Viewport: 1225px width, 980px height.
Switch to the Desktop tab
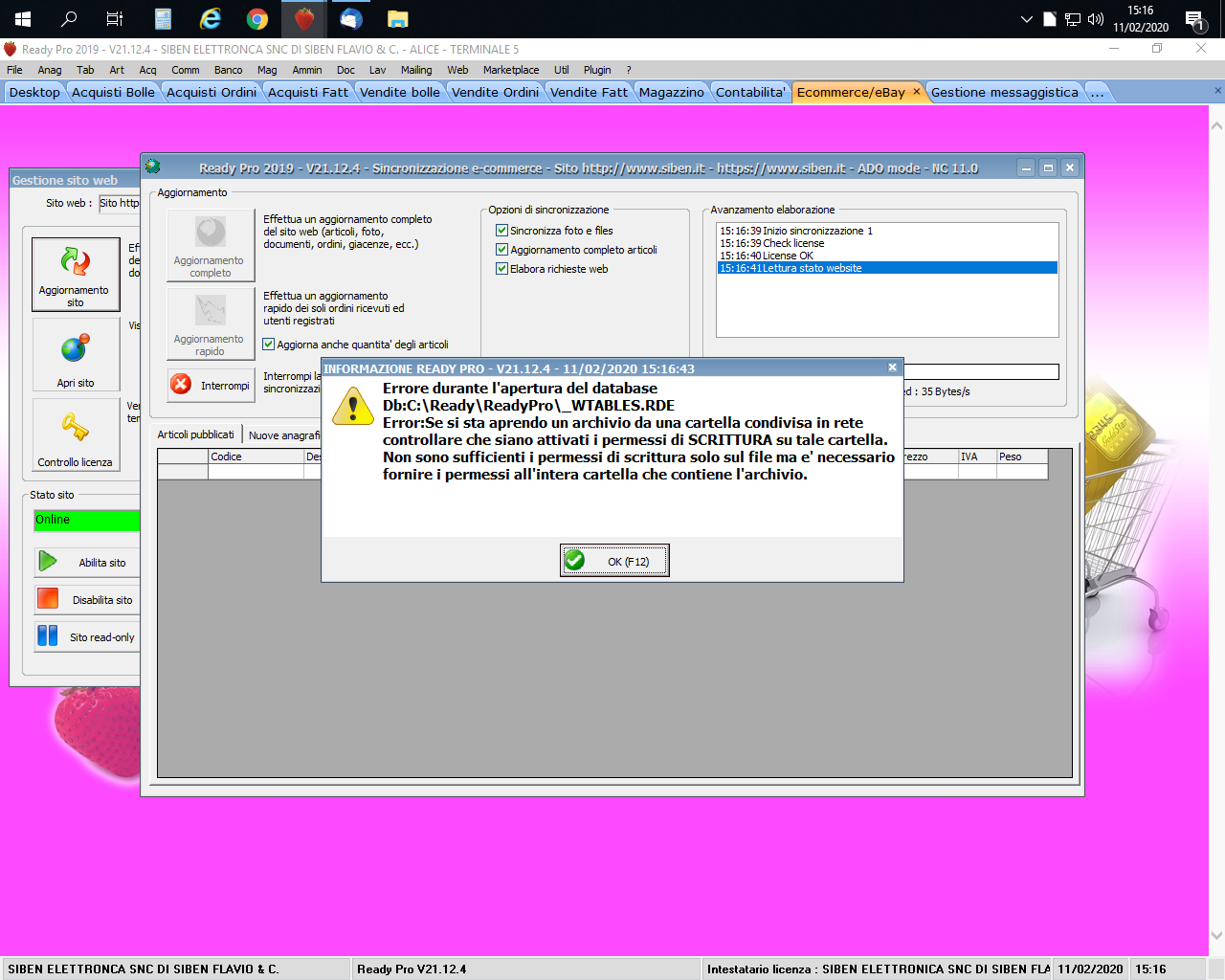[x=34, y=92]
